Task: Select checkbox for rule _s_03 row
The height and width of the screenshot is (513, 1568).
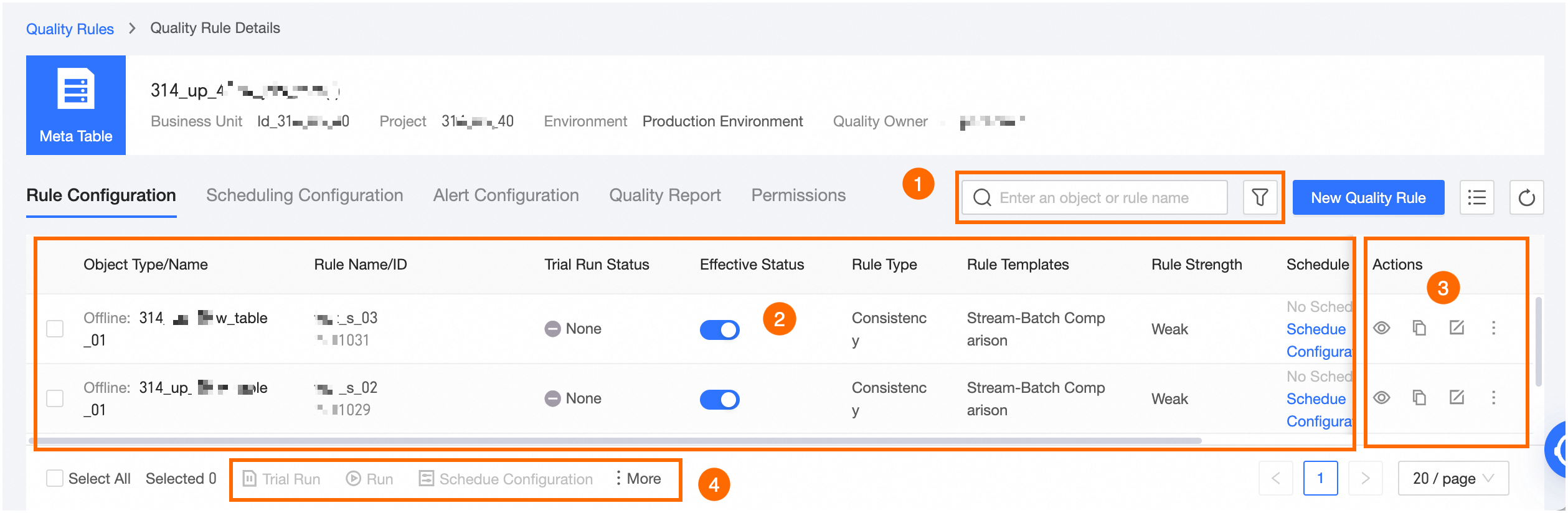Action: click(55, 329)
